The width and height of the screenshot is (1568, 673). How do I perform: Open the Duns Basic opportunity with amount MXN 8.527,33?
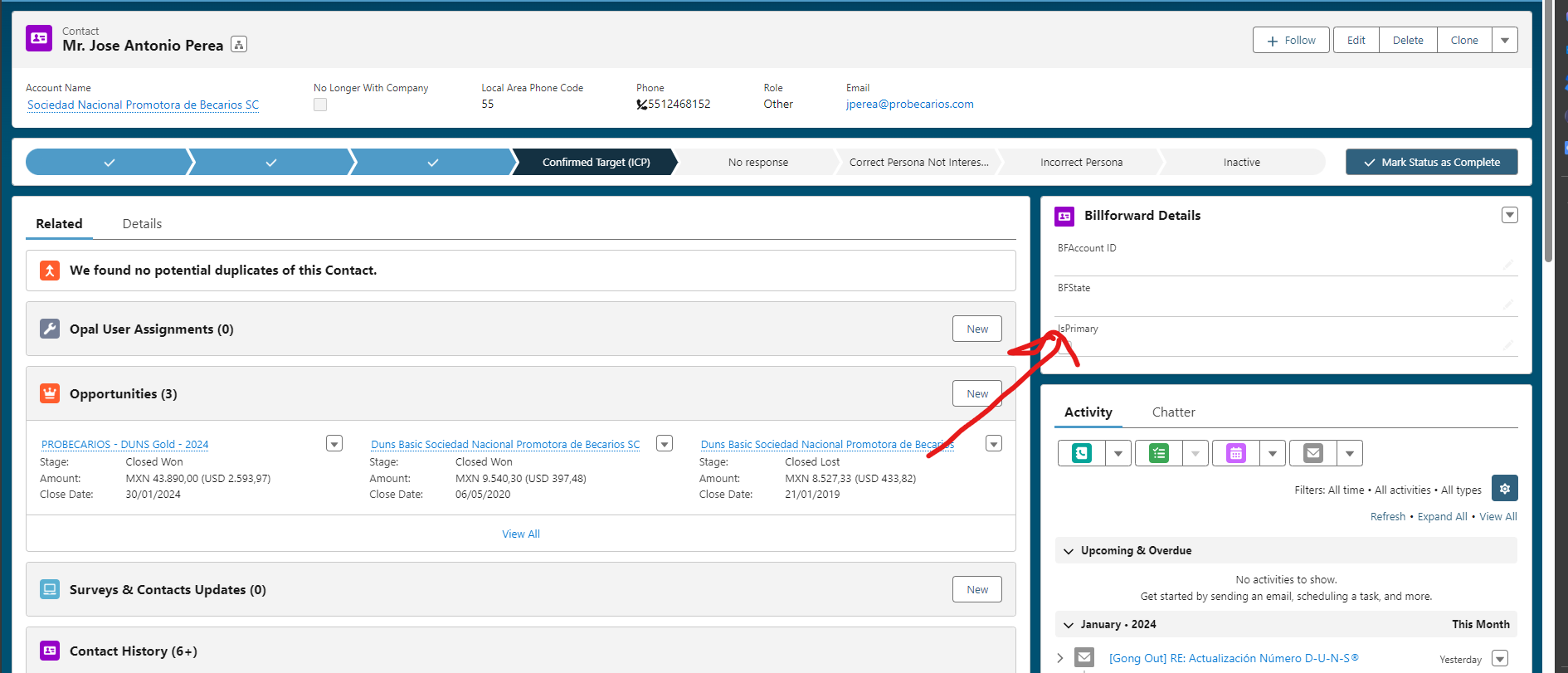click(827, 445)
